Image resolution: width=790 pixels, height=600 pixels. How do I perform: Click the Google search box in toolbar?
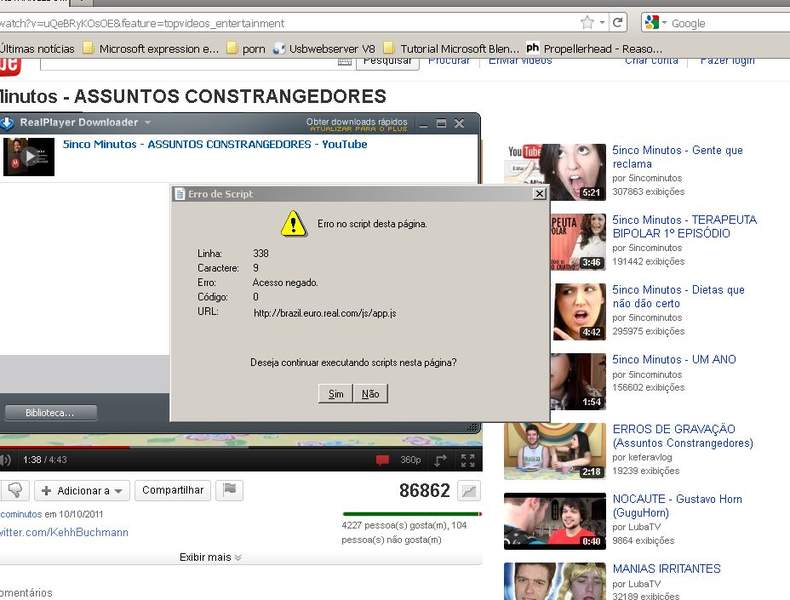coord(730,23)
